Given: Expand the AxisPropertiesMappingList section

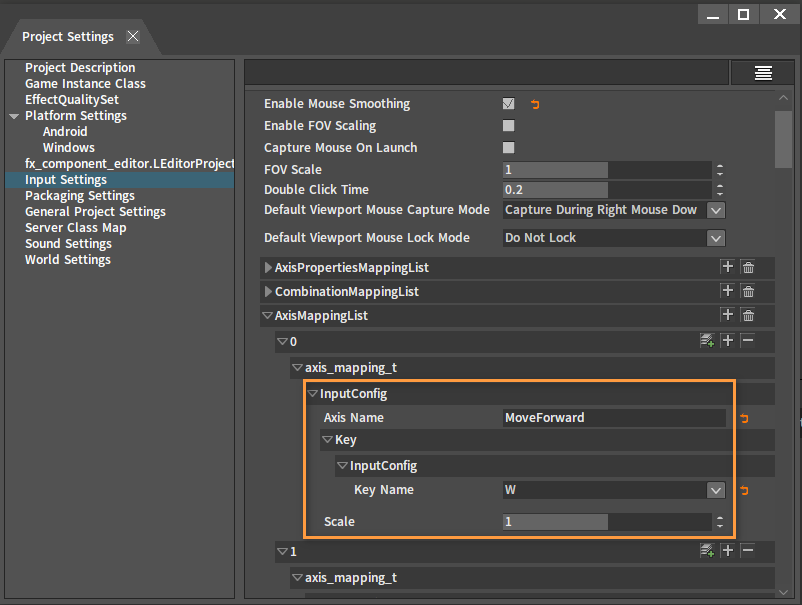Looking at the screenshot, I should click(x=268, y=267).
